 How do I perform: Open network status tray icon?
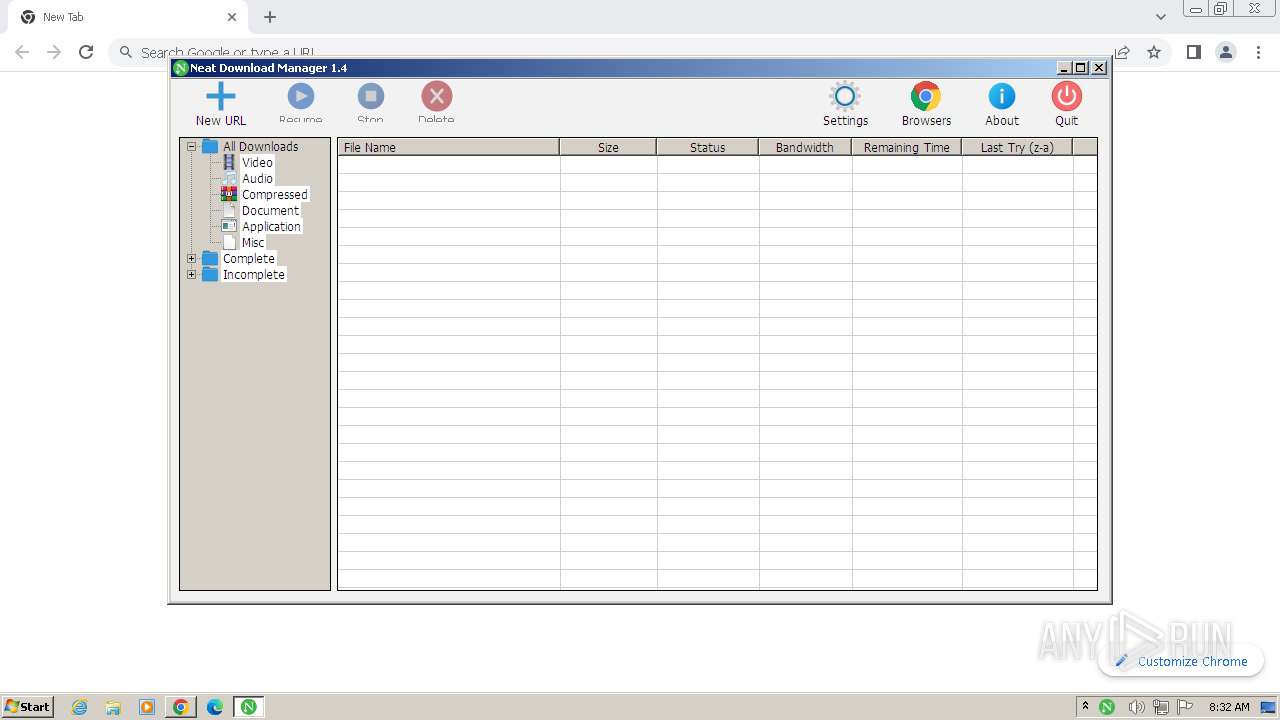(x=1161, y=707)
